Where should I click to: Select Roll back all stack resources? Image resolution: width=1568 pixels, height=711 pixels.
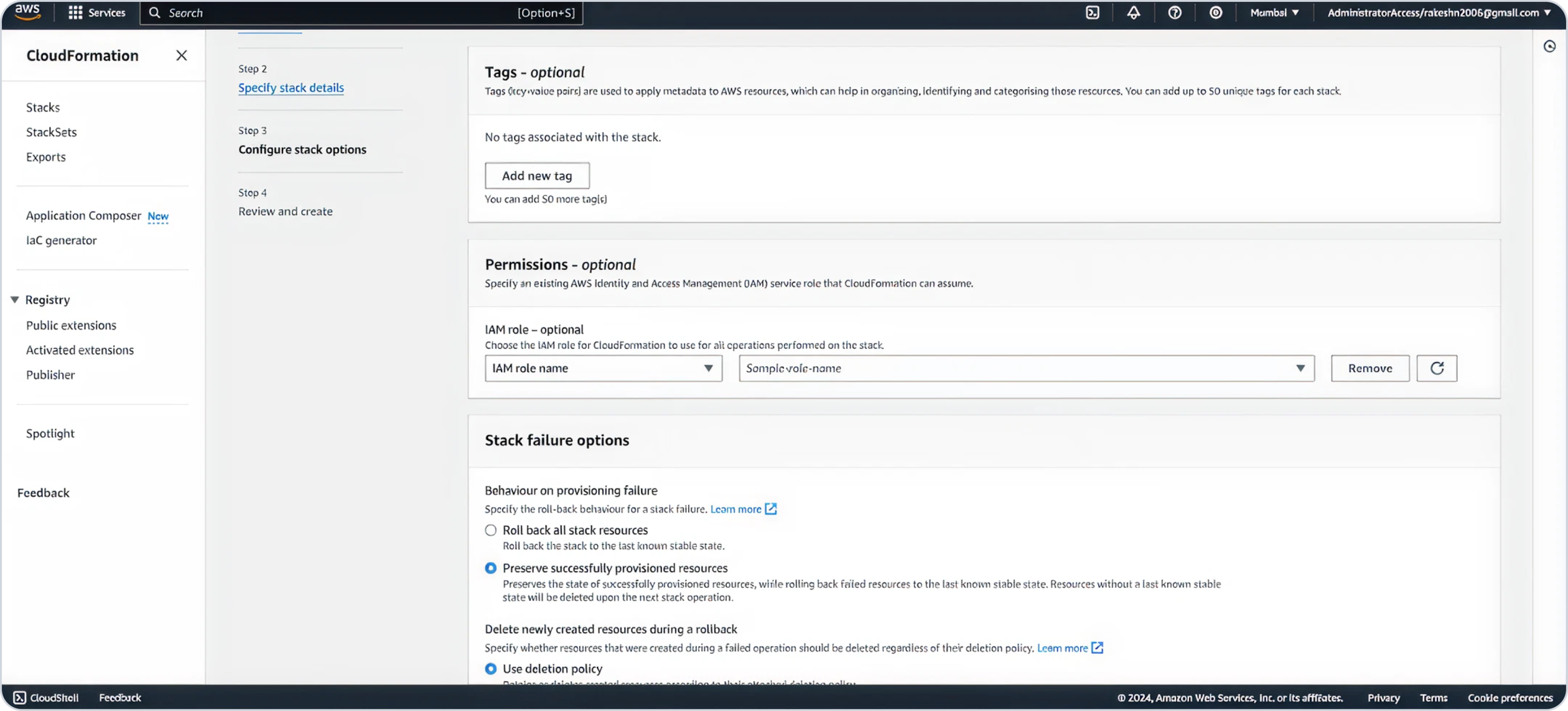tap(491, 530)
